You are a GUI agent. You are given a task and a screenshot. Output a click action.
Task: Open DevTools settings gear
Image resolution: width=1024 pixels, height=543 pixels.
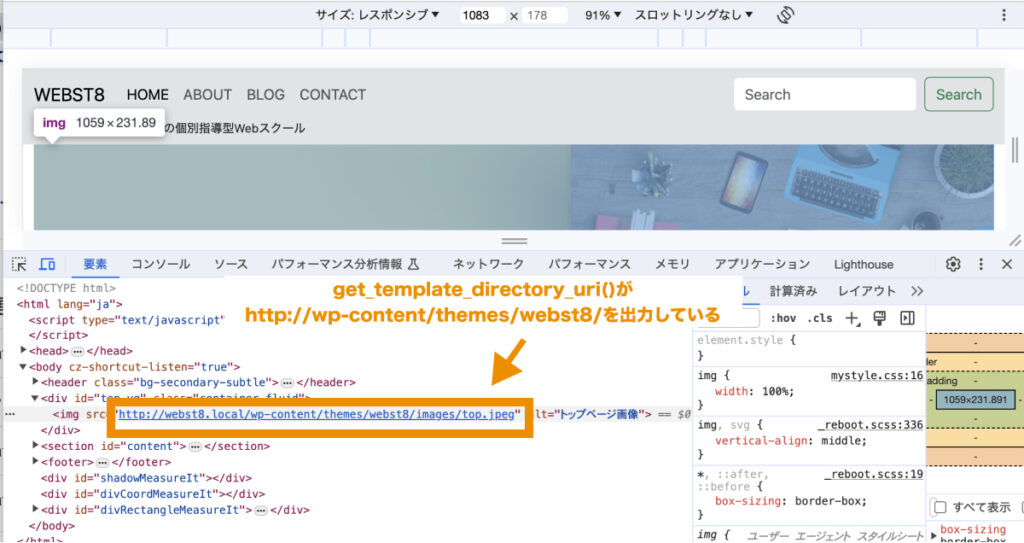pos(953,264)
